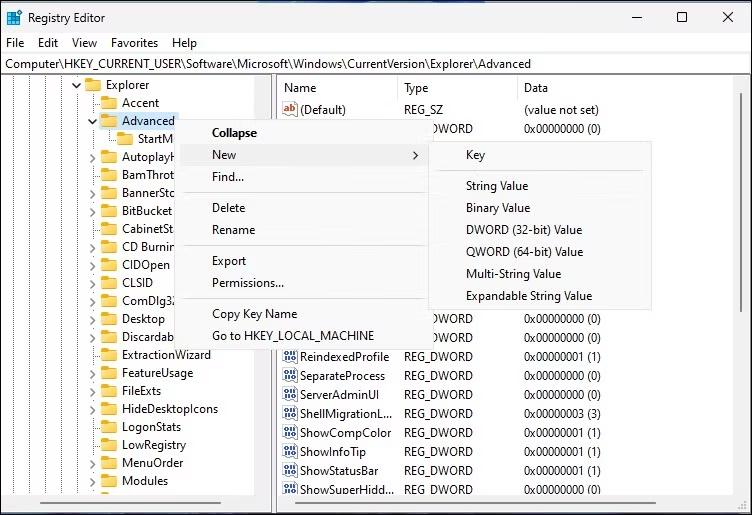The width and height of the screenshot is (752, 515).
Task: Click the ShowInfoTip DWORD value icon
Action: 290,451
